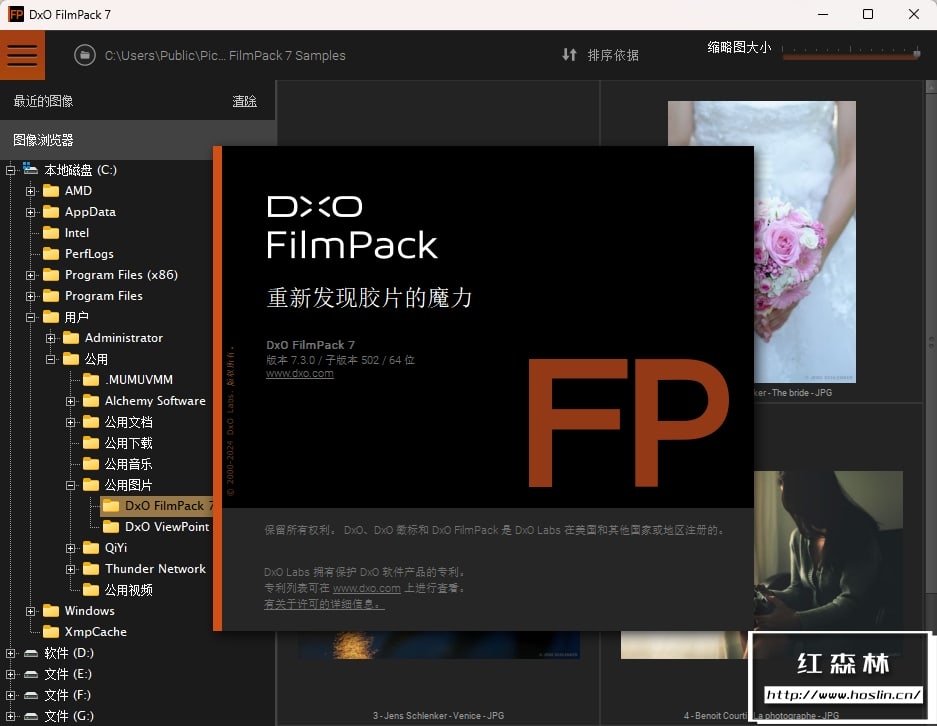Expand the QiYi folder node
This screenshot has height=726, width=937.
pos(71,549)
